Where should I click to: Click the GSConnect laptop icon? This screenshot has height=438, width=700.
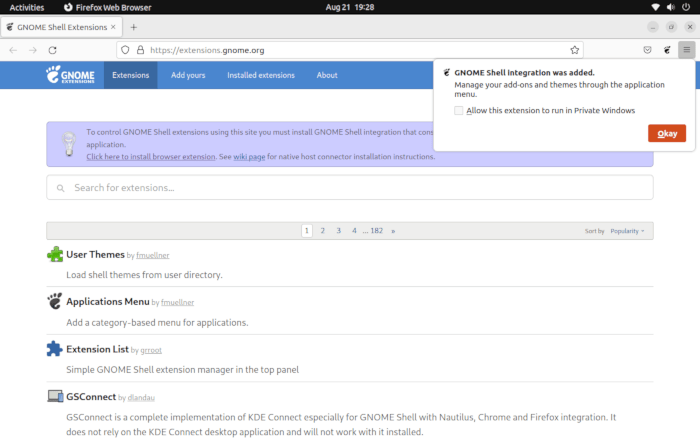pyautogui.click(x=55, y=396)
